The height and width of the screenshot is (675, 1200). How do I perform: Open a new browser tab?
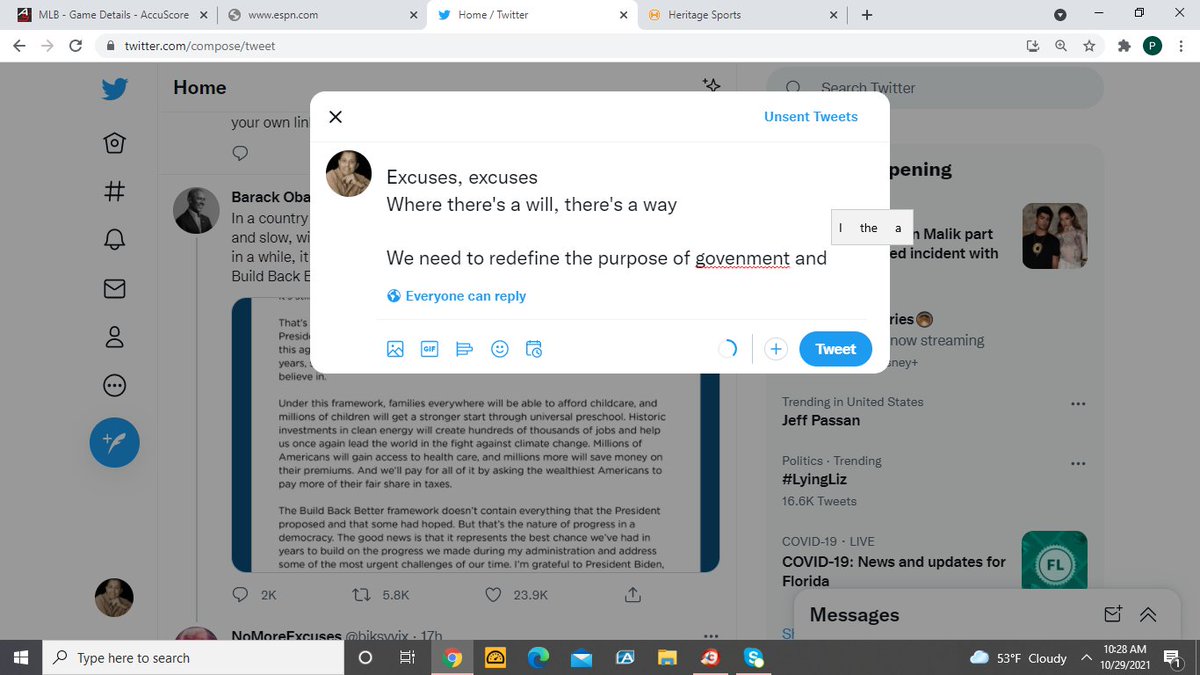pos(866,15)
